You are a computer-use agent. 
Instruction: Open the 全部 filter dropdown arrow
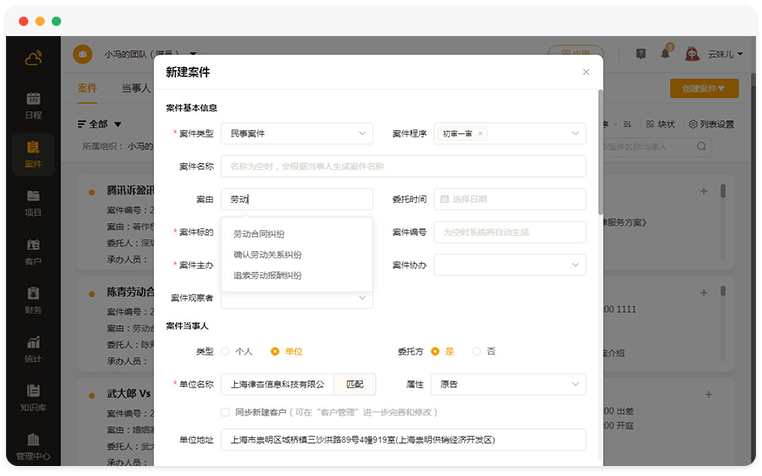point(118,124)
